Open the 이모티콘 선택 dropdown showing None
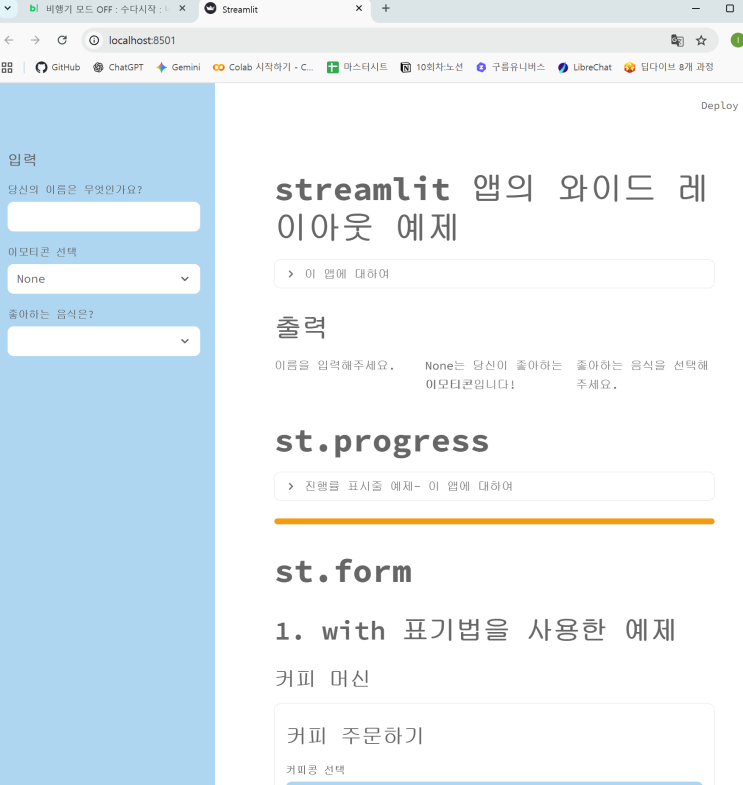Screen dimensions: 743x785 coord(104,279)
